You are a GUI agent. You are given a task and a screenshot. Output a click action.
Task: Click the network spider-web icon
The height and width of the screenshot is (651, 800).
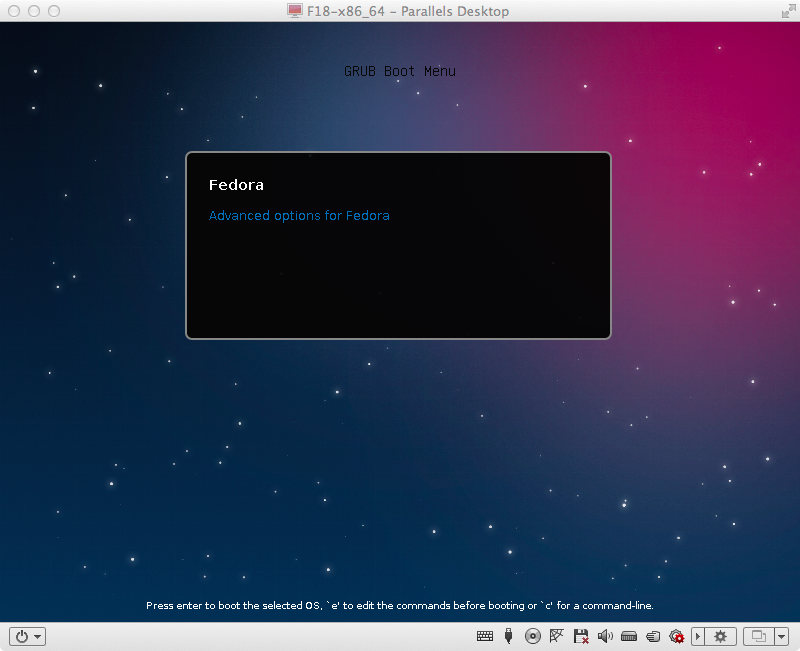pyautogui.click(x=556, y=636)
